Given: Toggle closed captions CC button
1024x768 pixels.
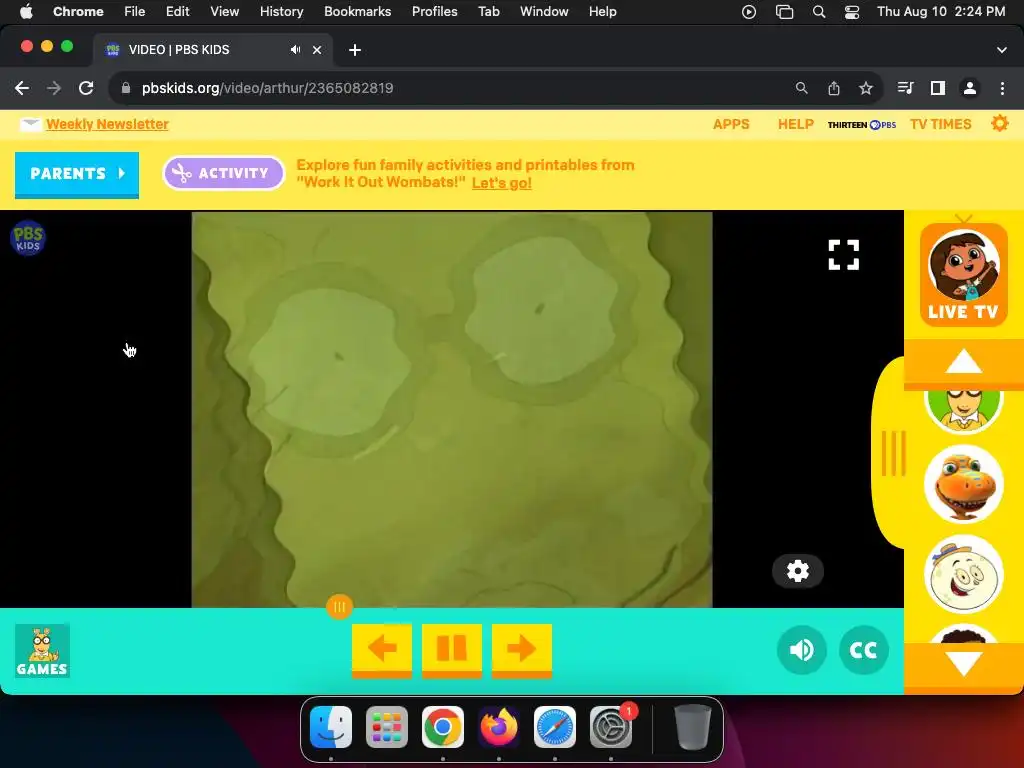Looking at the screenshot, I should coord(863,650).
